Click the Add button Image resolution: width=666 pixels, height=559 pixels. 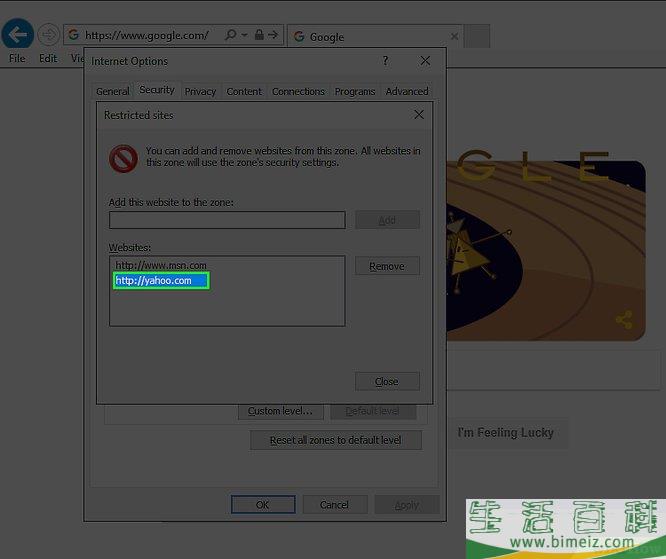tap(387, 220)
